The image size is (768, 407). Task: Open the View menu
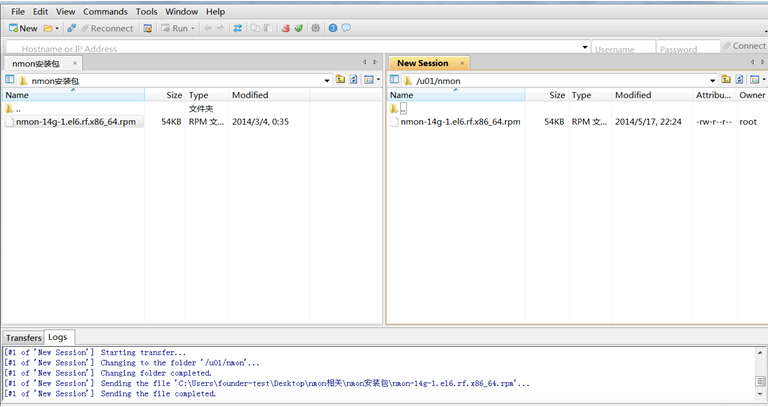[x=66, y=12]
